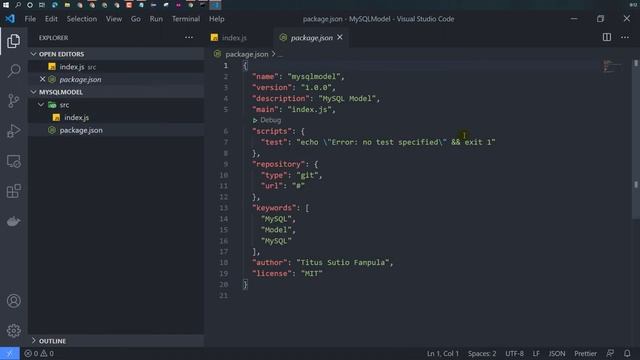Open the File menu
Screen dimensions: 640x360
30,19
